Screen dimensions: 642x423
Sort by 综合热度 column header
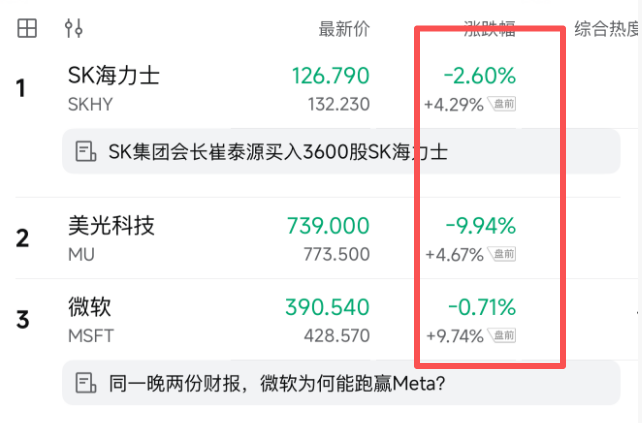coord(608,29)
